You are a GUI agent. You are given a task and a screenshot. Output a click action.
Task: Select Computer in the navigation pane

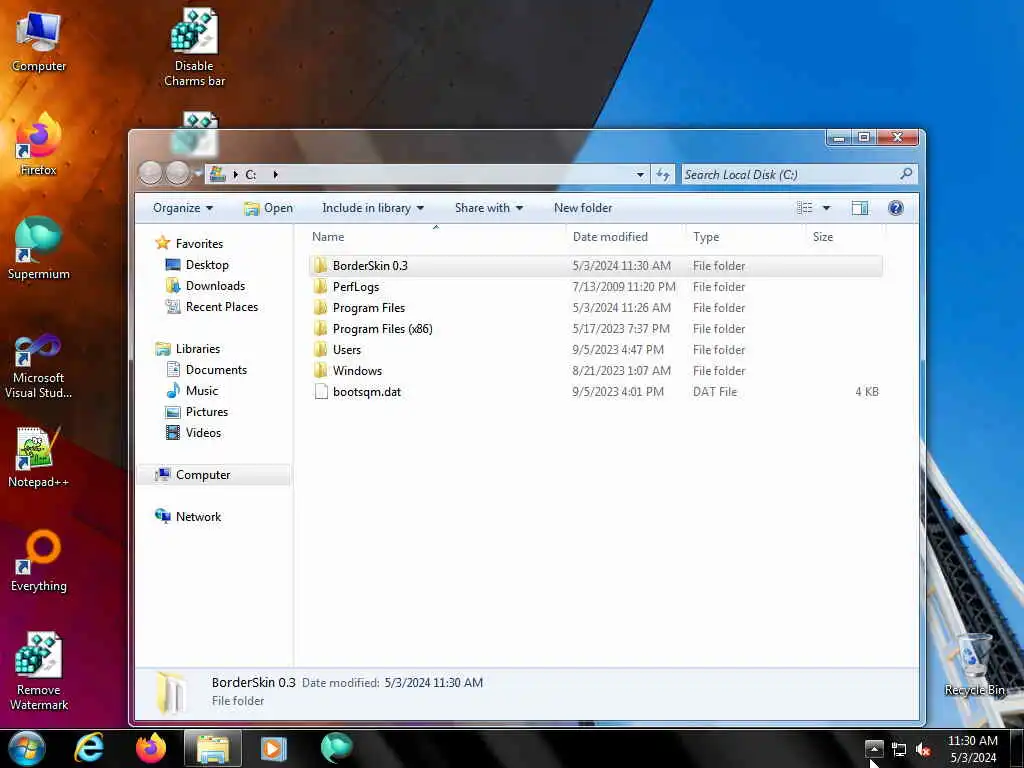point(213,475)
